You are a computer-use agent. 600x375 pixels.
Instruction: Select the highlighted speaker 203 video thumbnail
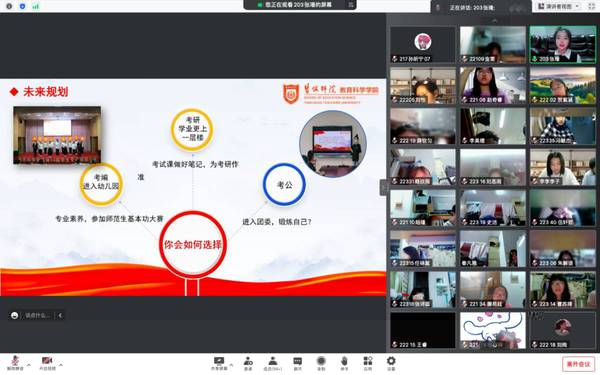pyautogui.click(x=562, y=44)
